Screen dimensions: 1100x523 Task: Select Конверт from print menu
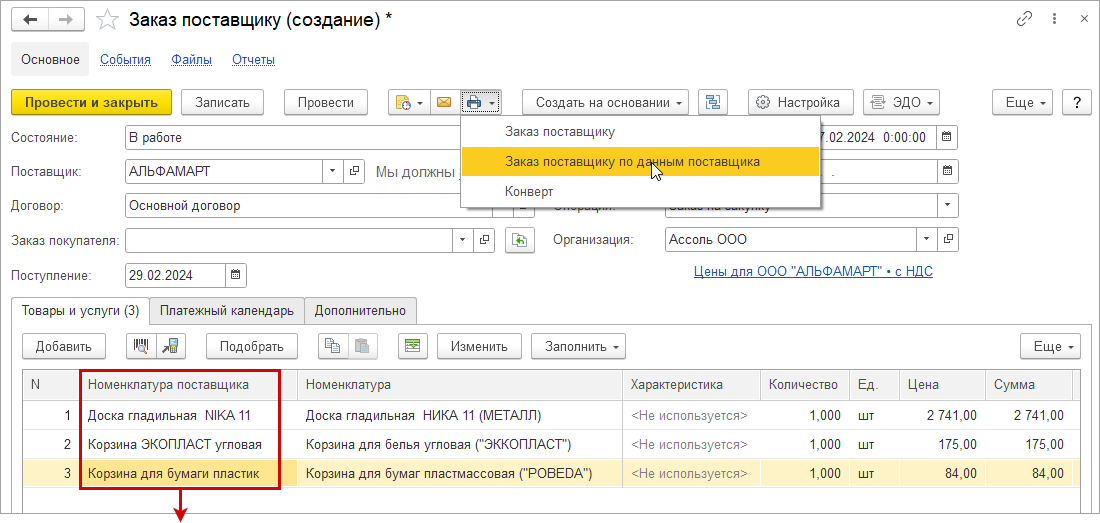click(x=529, y=191)
